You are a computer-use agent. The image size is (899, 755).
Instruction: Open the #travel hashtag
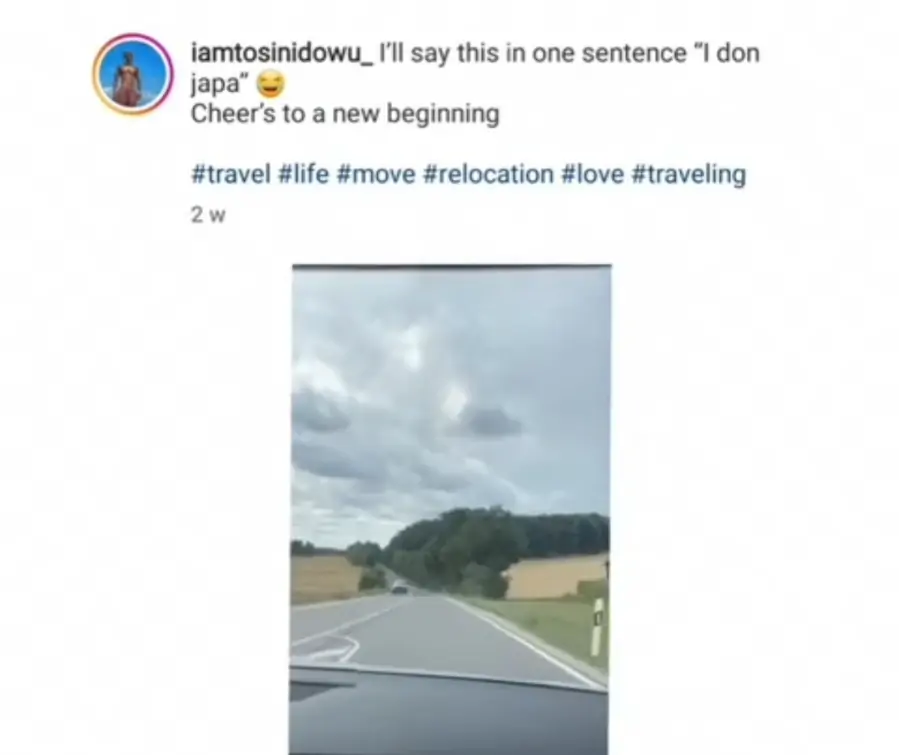click(231, 174)
